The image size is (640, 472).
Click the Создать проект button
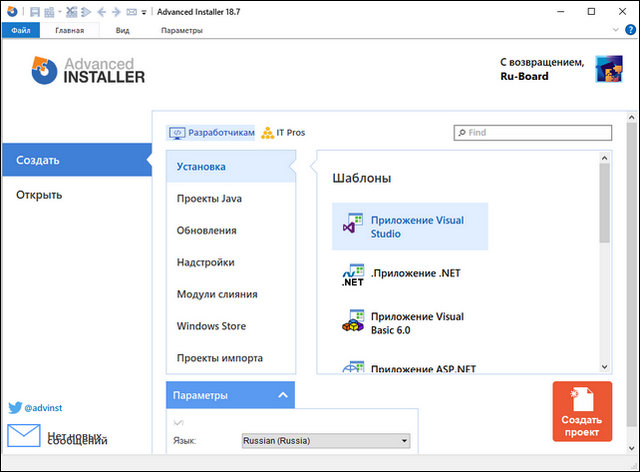tap(582, 412)
